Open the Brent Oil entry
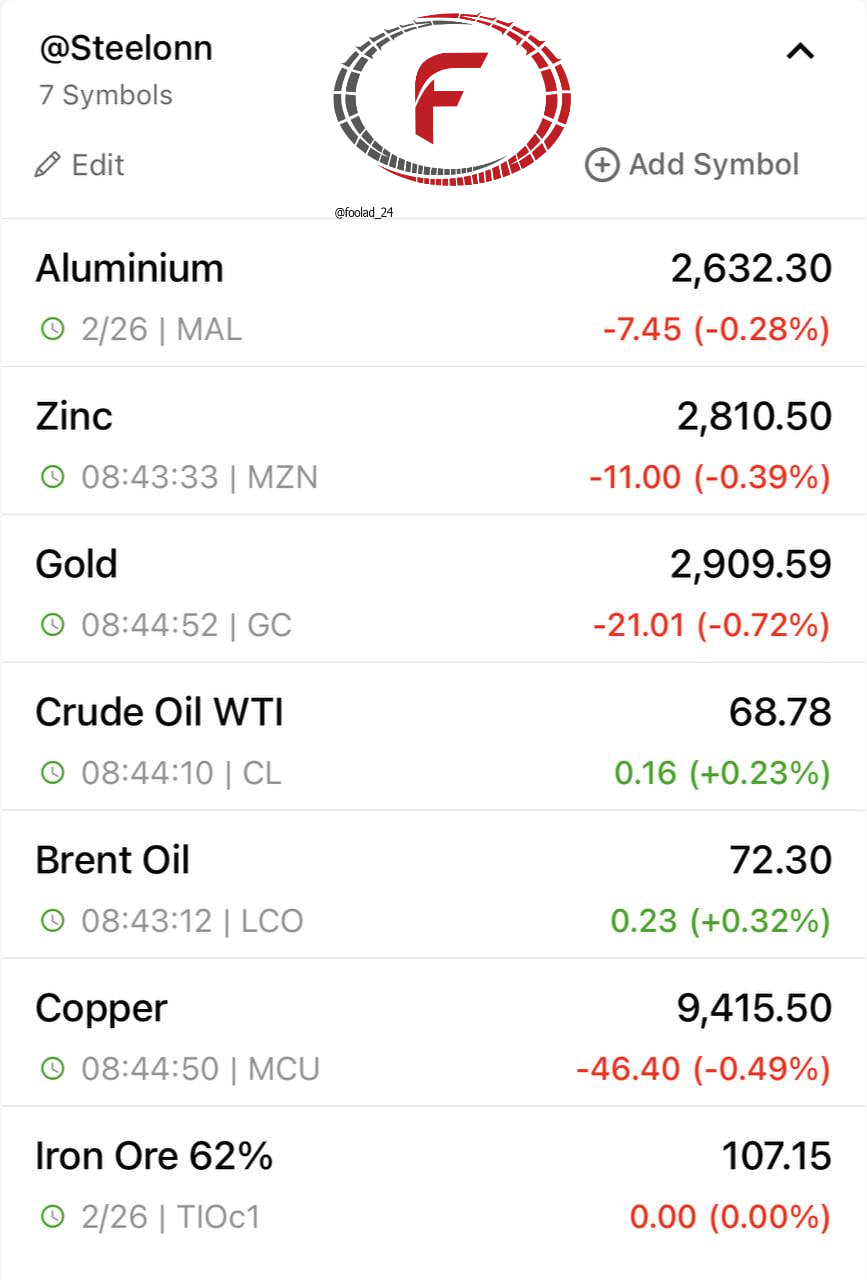The height and width of the screenshot is (1280, 867). pyautogui.click(x=433, y=885)
